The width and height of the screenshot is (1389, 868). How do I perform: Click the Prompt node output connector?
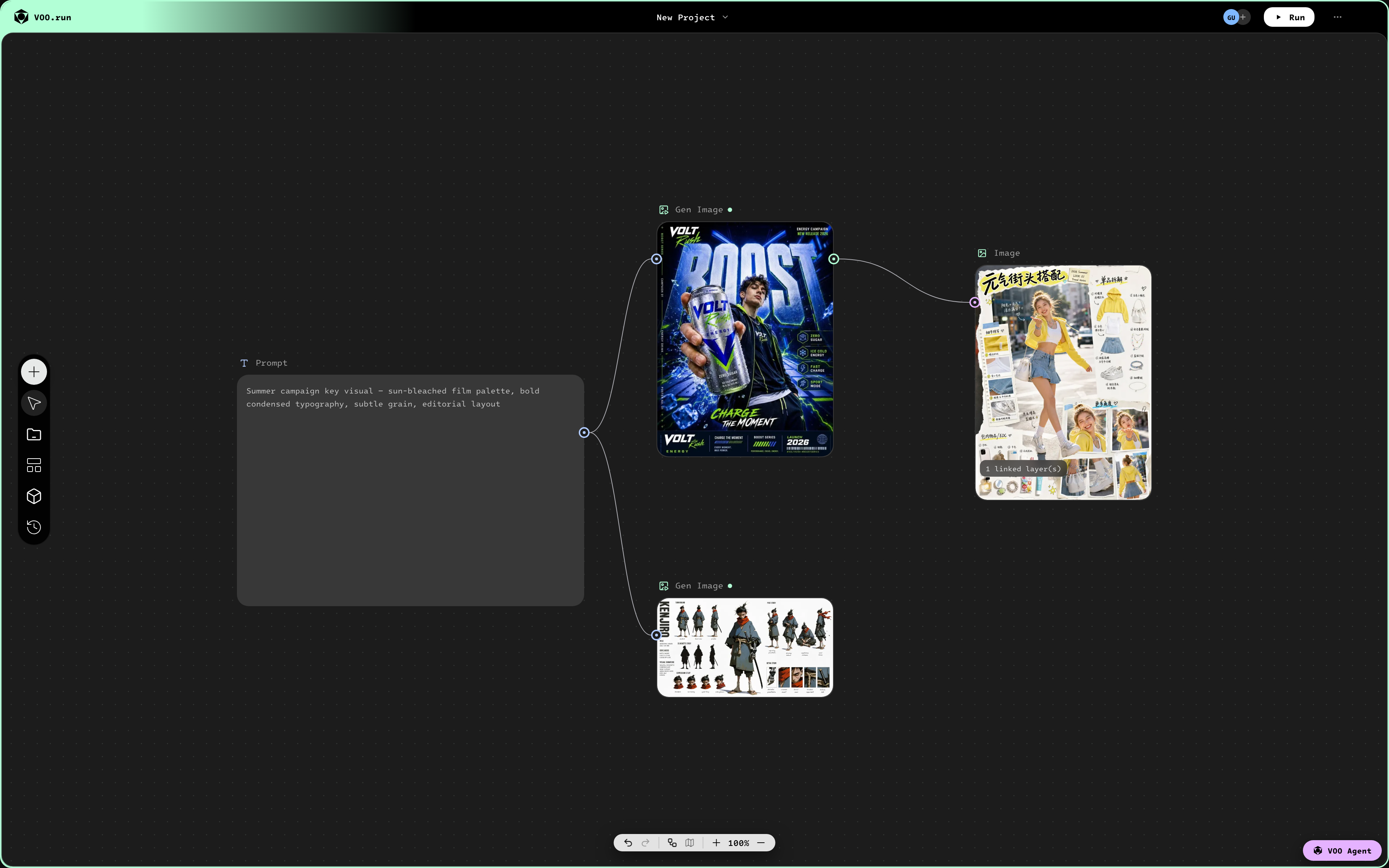584,432
